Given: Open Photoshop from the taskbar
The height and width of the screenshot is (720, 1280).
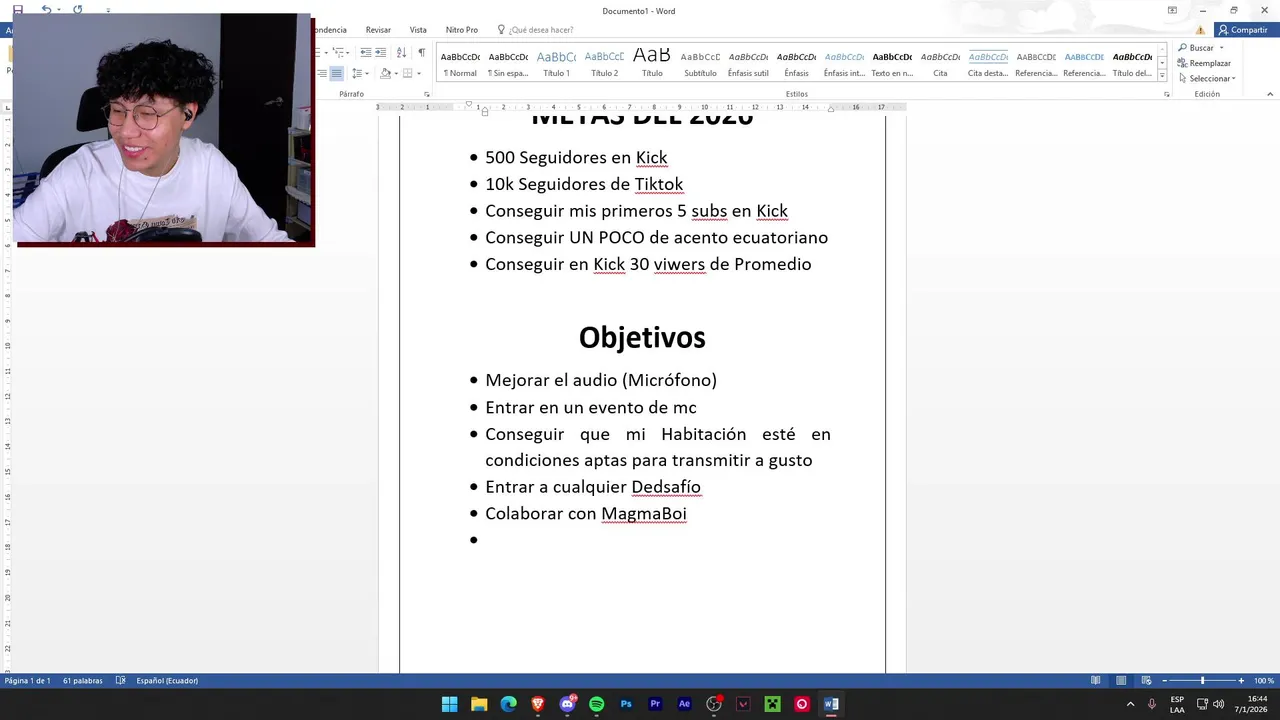Looking at the screenshot, I should click(x=626, y=704).
